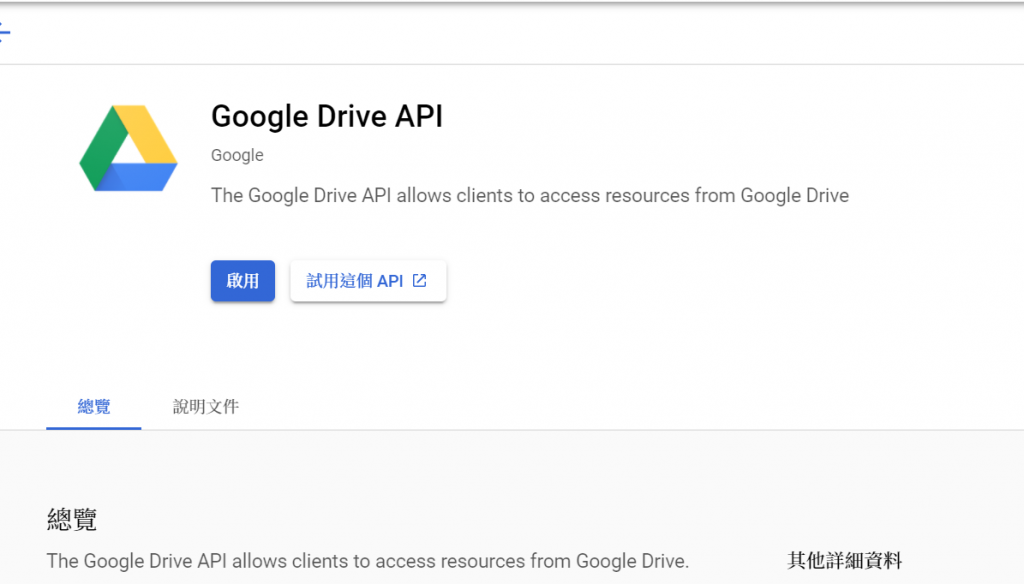Viewport: 1024px width, 584px height.
Task: Click the Google Drive triangle logo
Action: (x=128, y=148)
